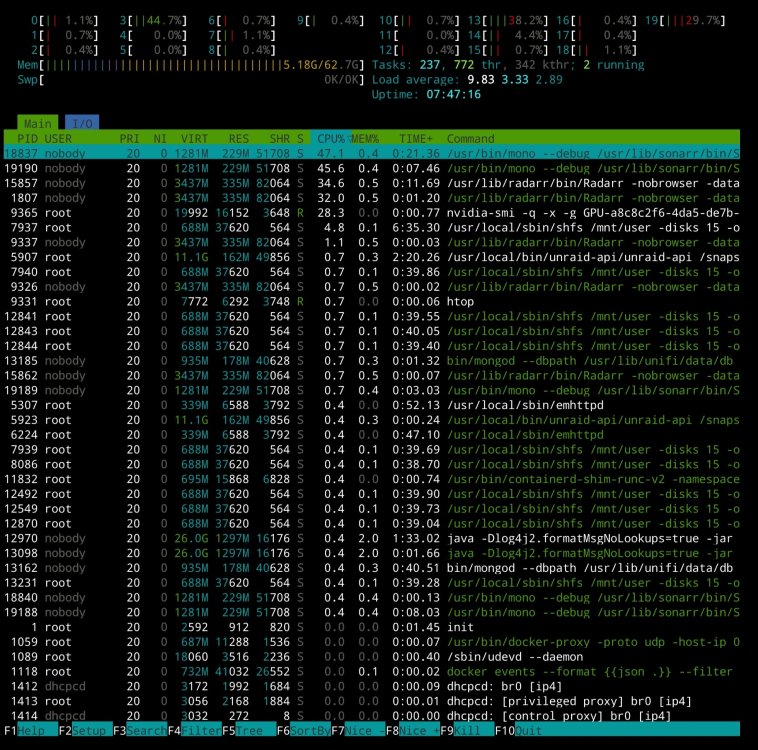Click CPU 13 meter showing 38.2%
Viewport: 758px width, 750px height.
click(508, 20)
